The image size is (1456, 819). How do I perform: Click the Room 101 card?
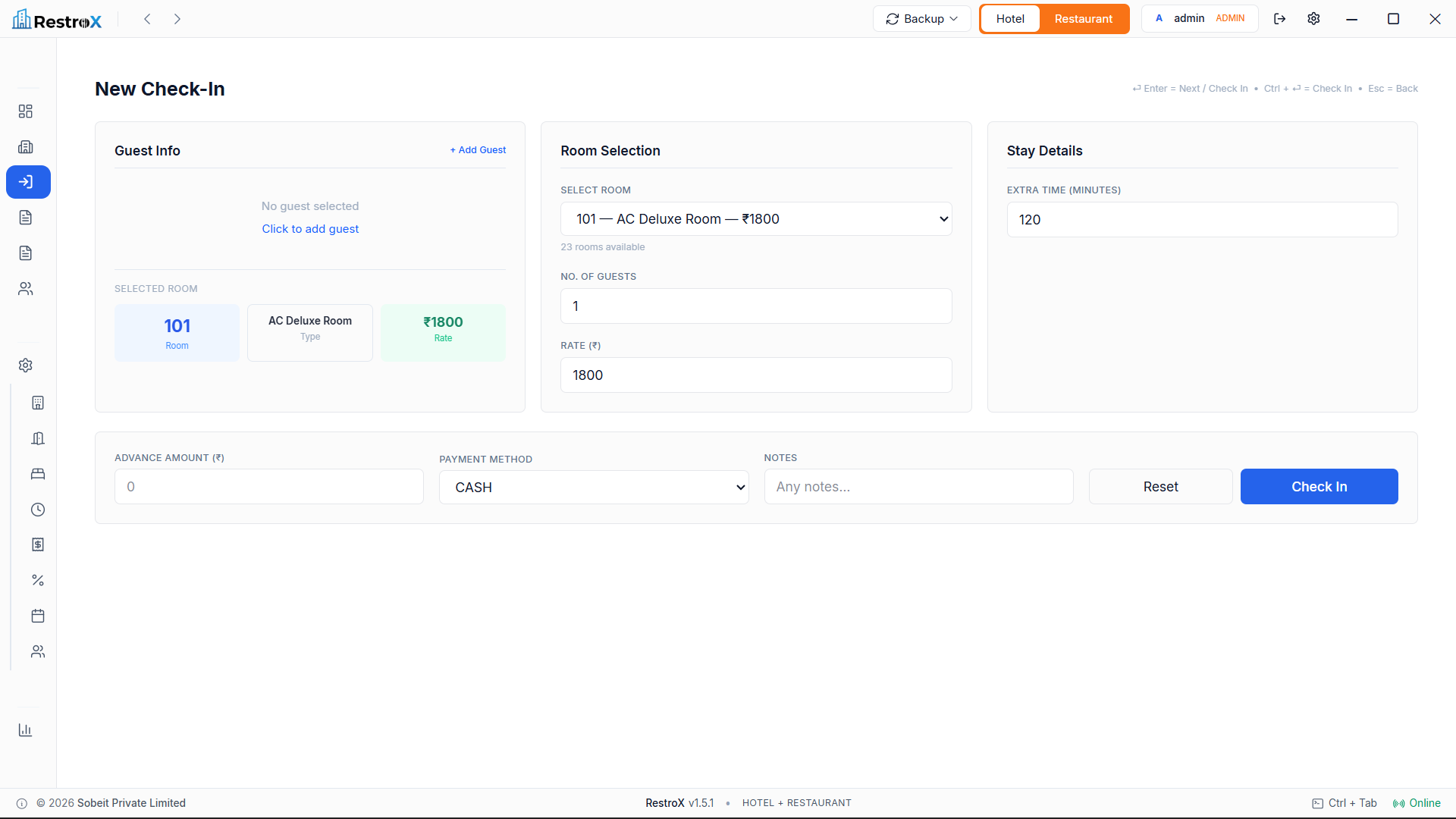click(177, 333)
